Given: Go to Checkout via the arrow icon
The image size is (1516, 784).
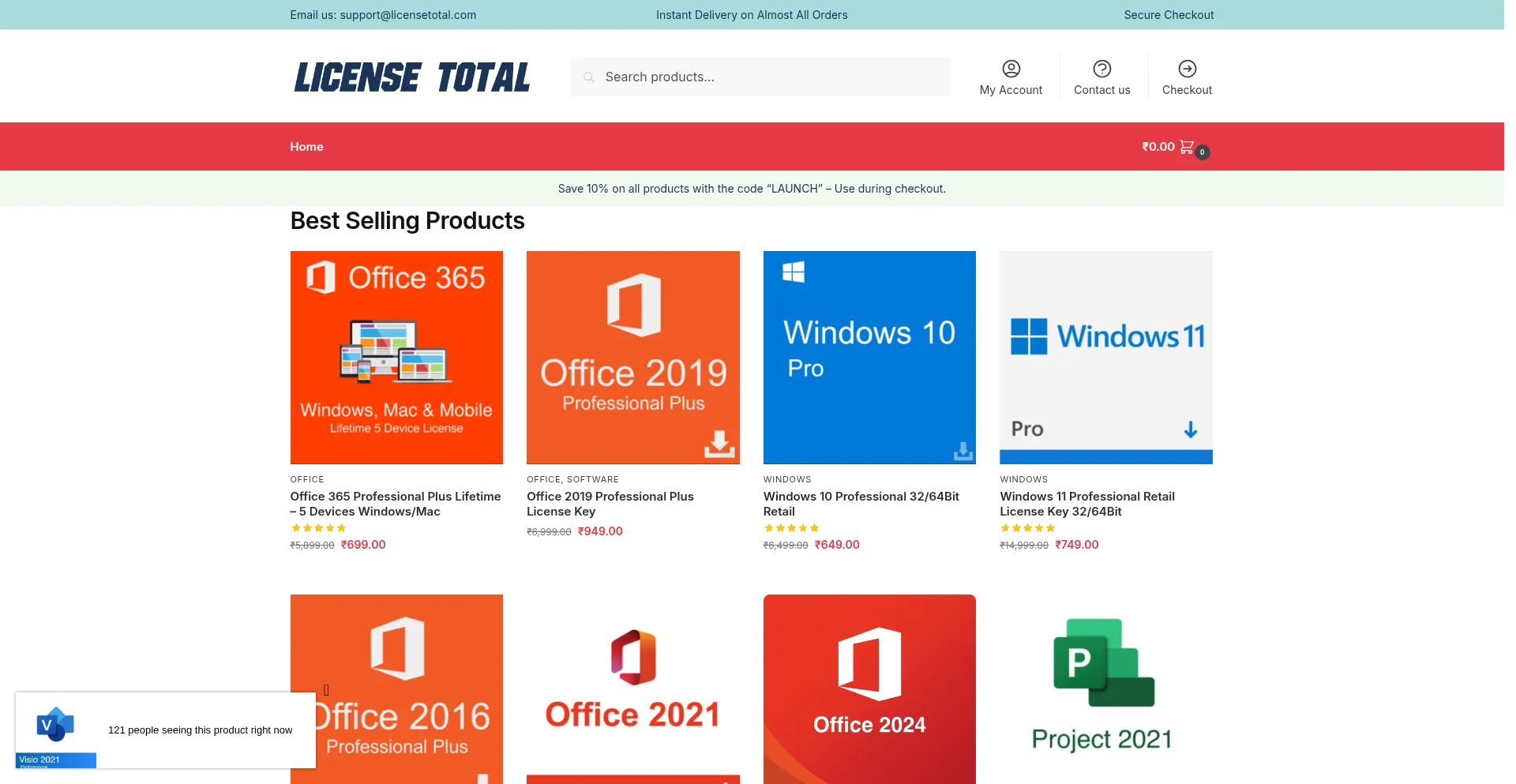Looking at the screenshot, I should point(1187,69).
